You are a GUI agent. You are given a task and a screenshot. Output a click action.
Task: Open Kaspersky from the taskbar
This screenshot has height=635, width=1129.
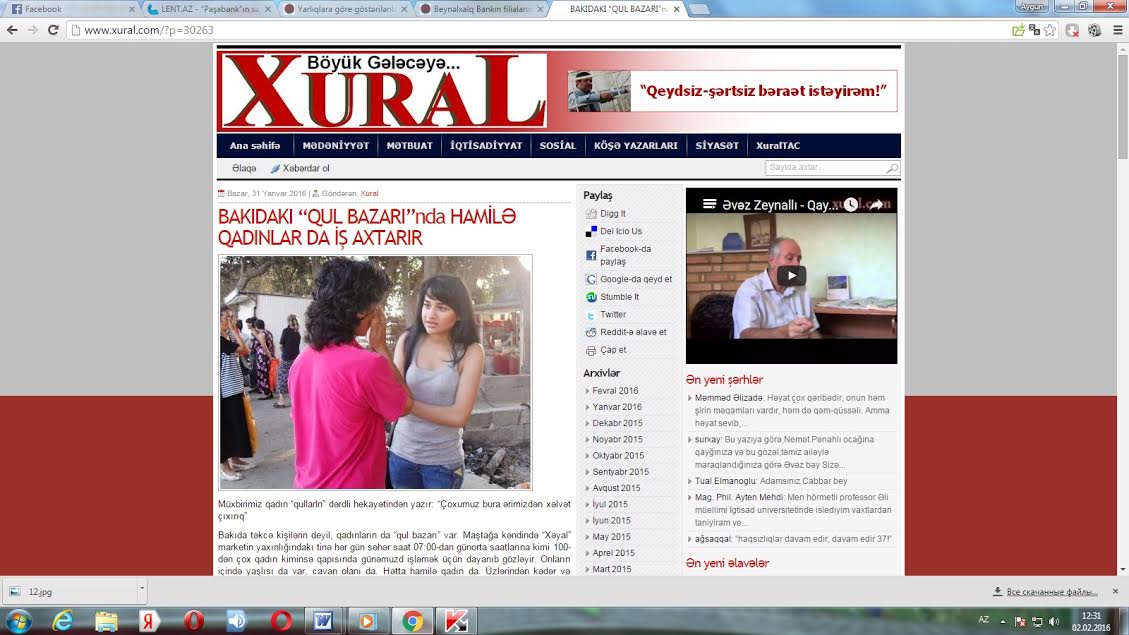point(455,621)
